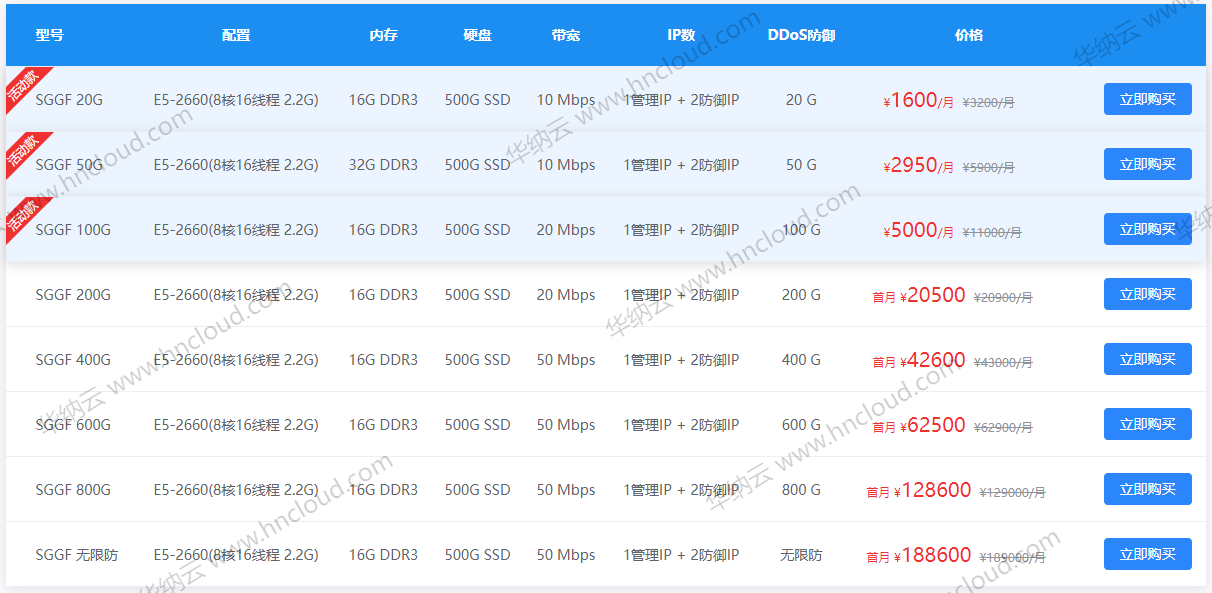This screenshot has width=1212, height=593.
Task: Click the ¥1600/月 price
Action: click(918, 100)
